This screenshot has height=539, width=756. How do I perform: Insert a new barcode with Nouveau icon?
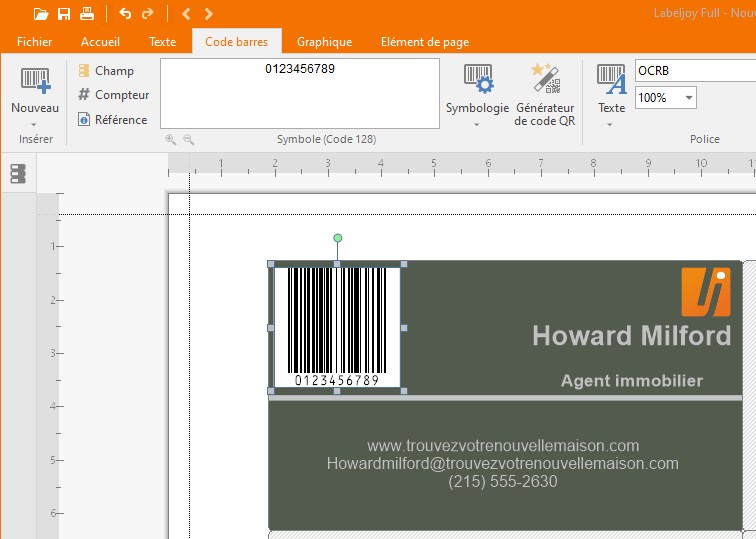tap(35, 80)
